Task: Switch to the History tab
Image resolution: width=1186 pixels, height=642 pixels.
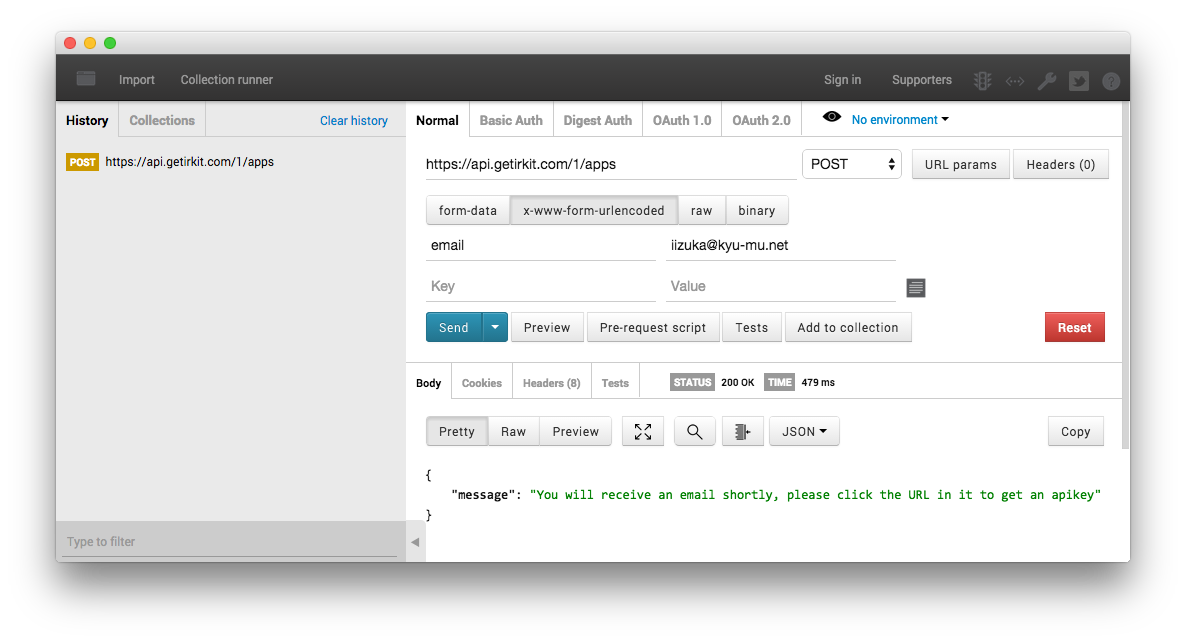Action: 87,120
